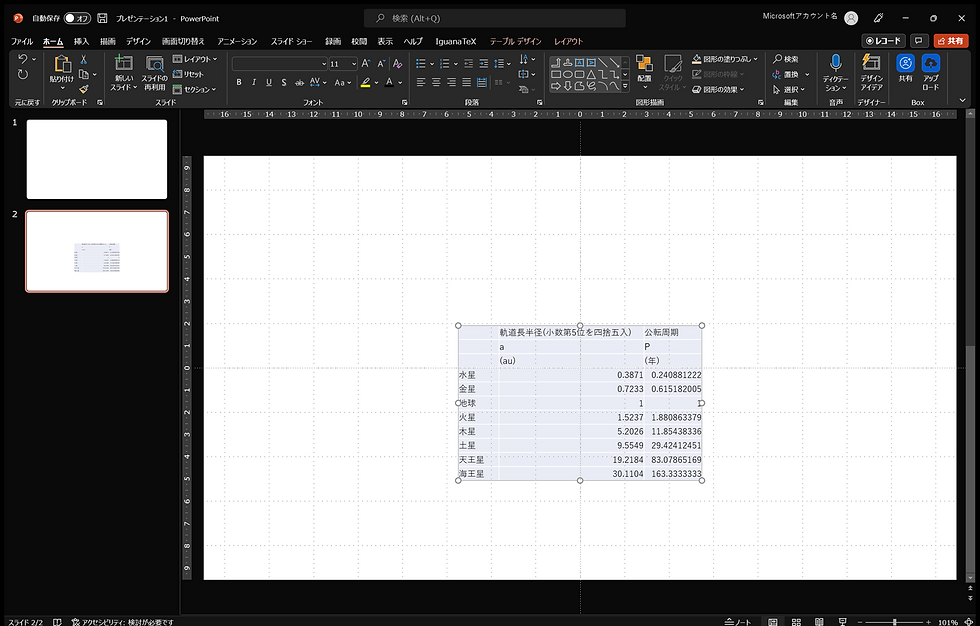Toggle underline formatting U
This screenshot has height=626, width=980.
(269, 82)
